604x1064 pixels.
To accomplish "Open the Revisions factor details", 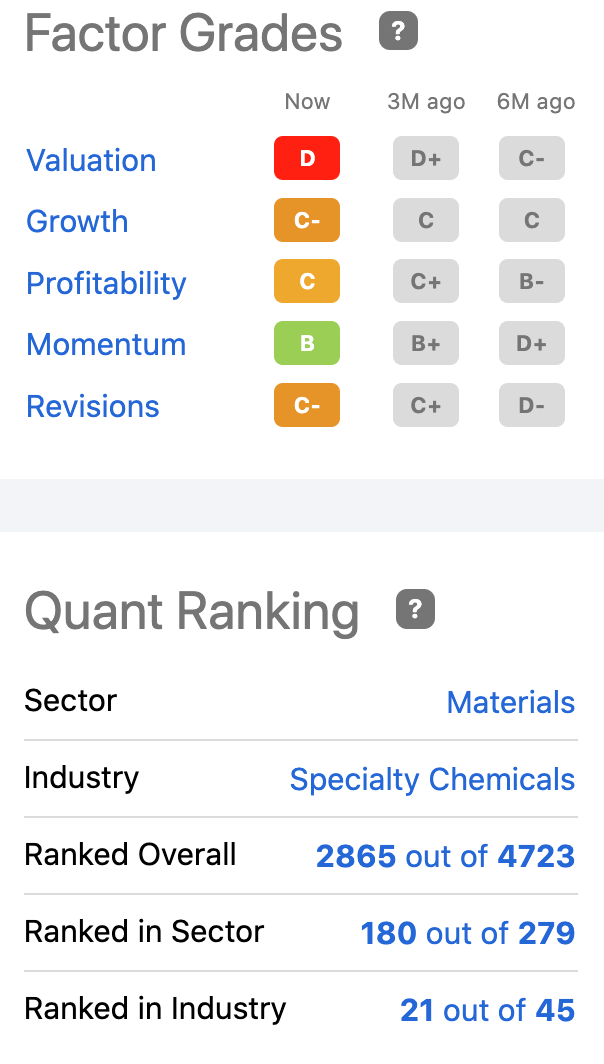I will point(92,406).
